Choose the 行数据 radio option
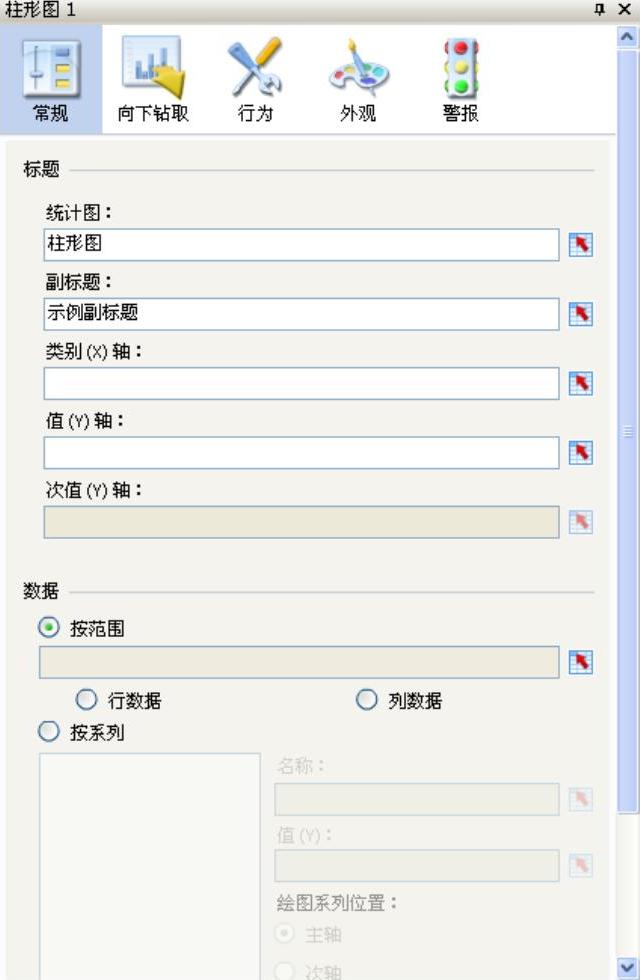 click(87, 700)
